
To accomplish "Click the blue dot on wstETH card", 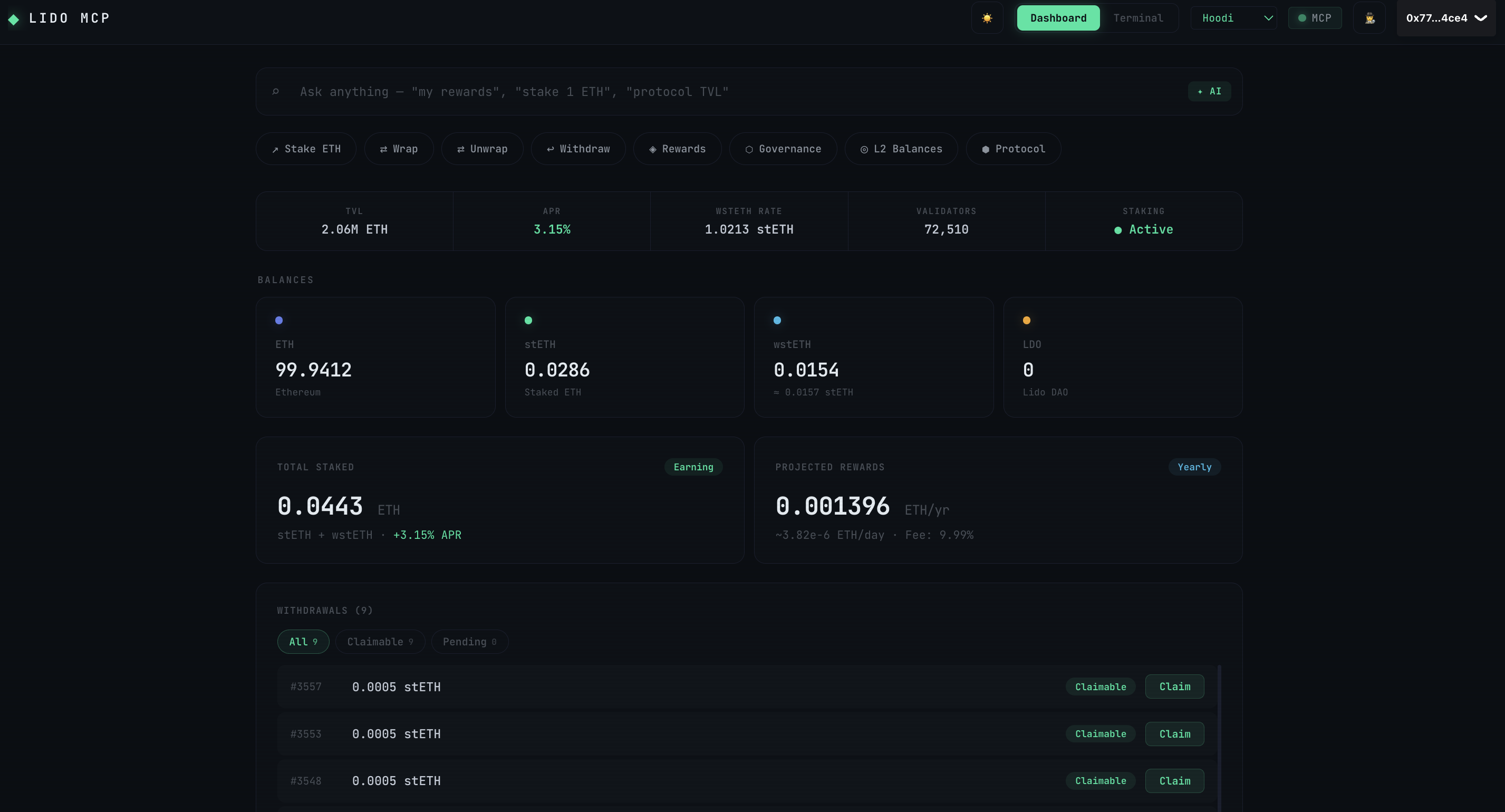I will 777,320.
